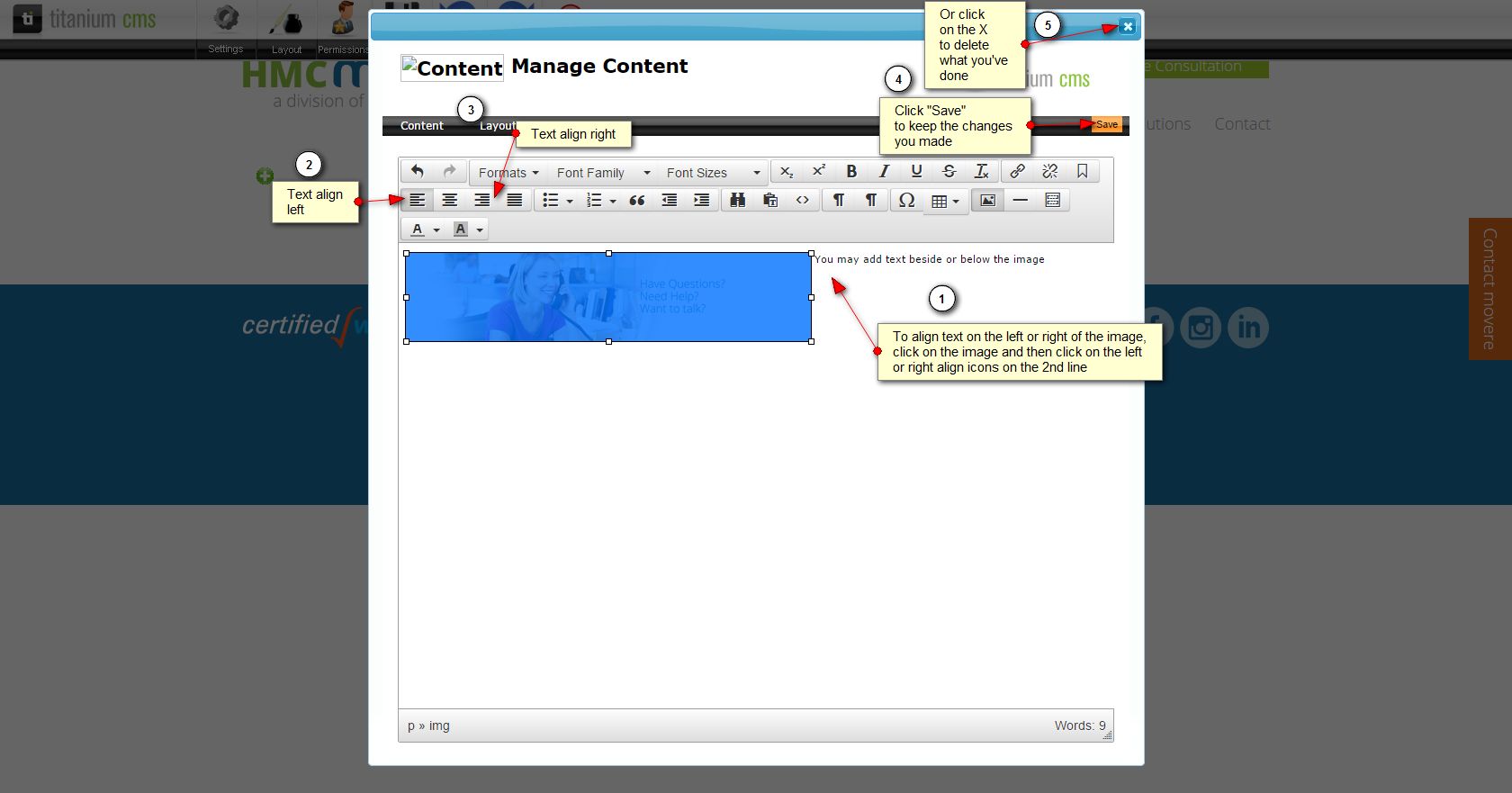Switch to the Content tab
The image size is (1512, 793).
click(x=421, y=126)
